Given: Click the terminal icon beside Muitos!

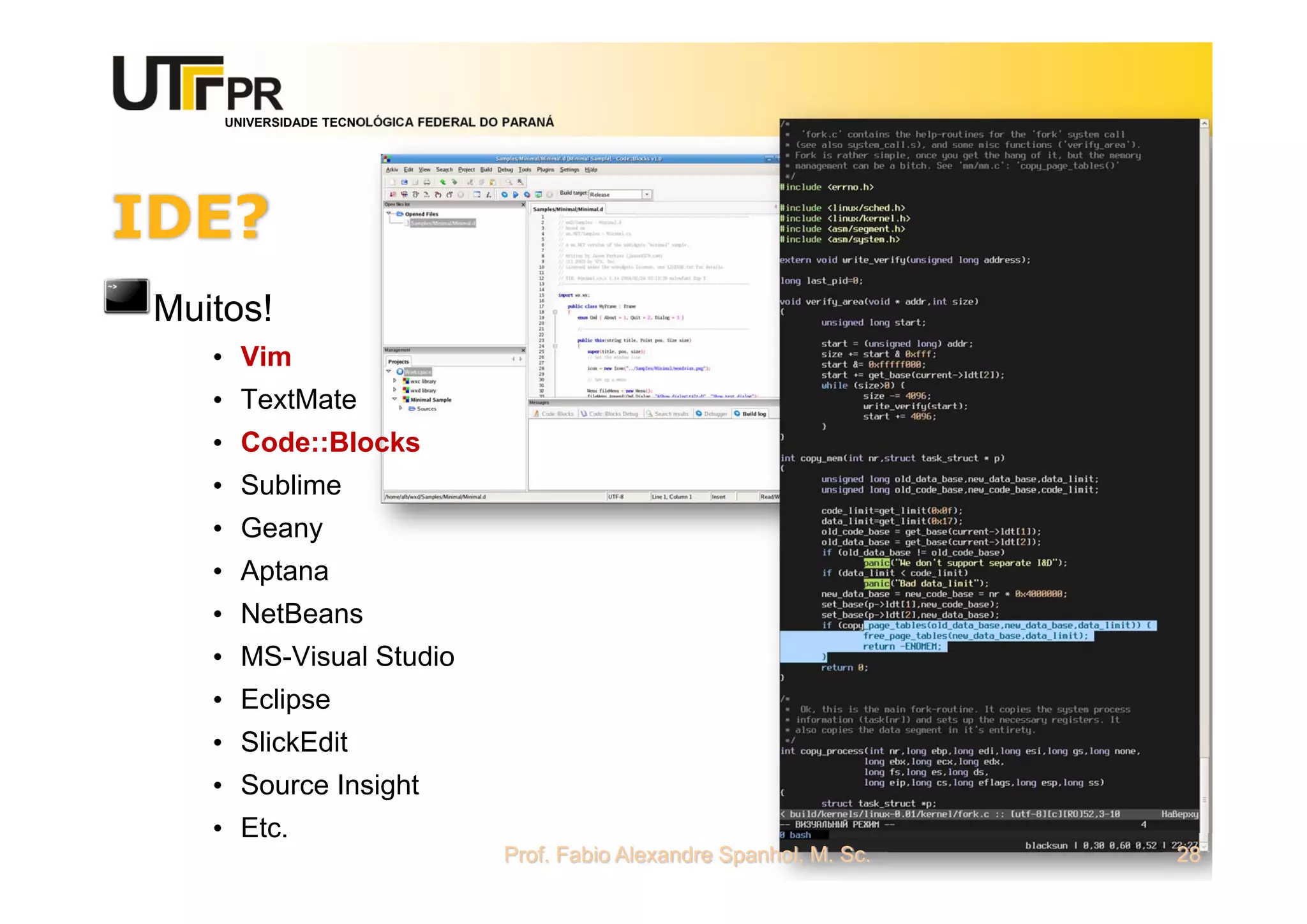Looking at the screenshot, I should (x=126, y=296).
